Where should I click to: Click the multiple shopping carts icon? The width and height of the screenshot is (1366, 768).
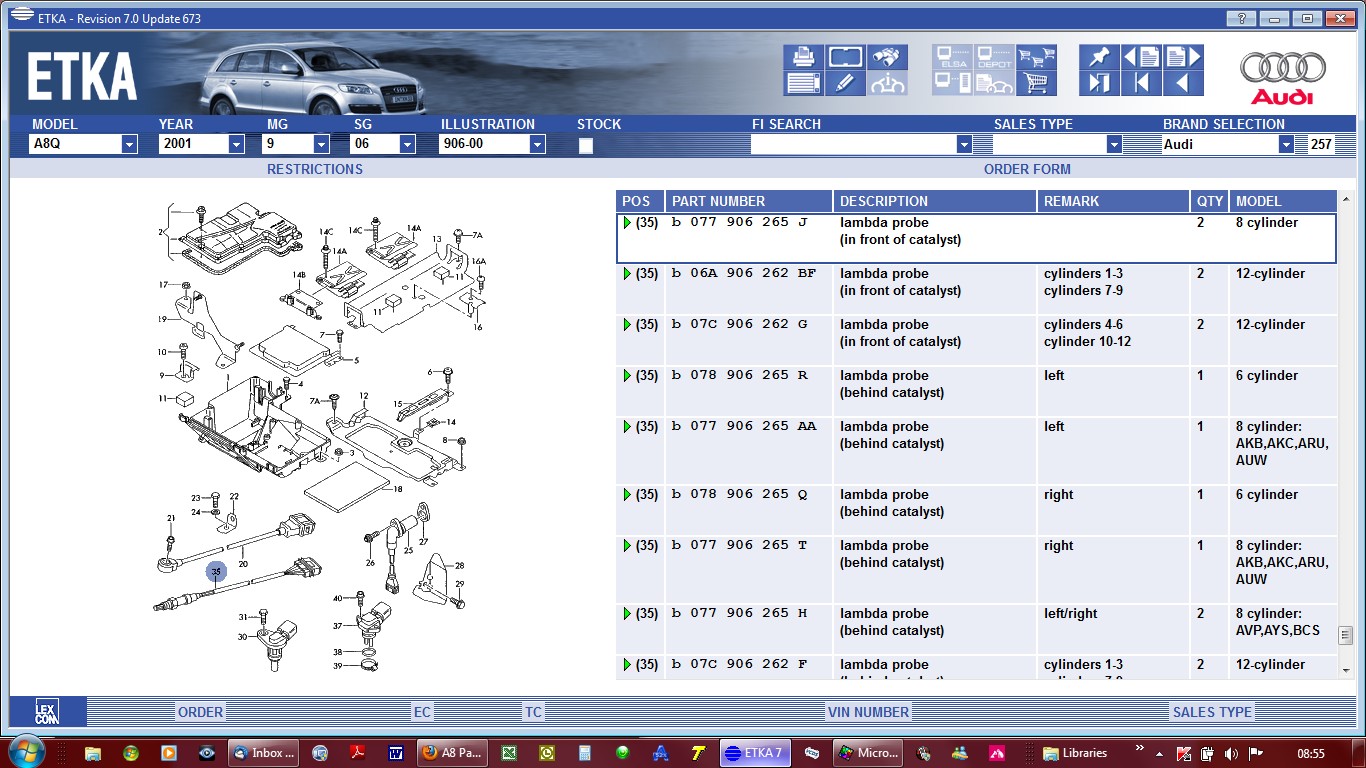pos(1036,57)
